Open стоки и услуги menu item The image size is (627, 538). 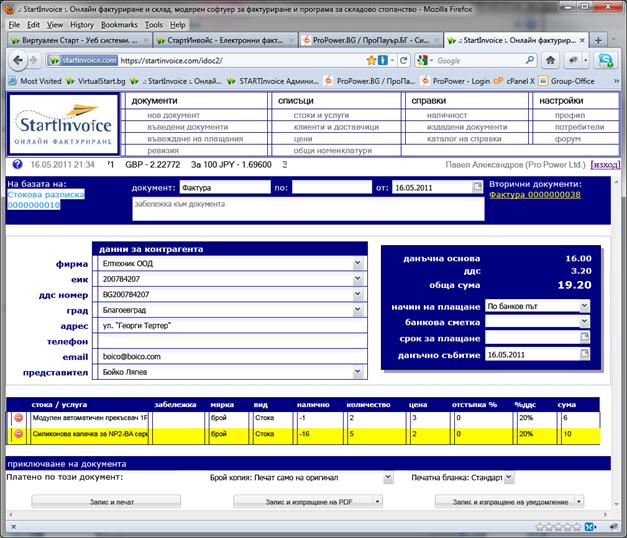(x=321, y=115)
